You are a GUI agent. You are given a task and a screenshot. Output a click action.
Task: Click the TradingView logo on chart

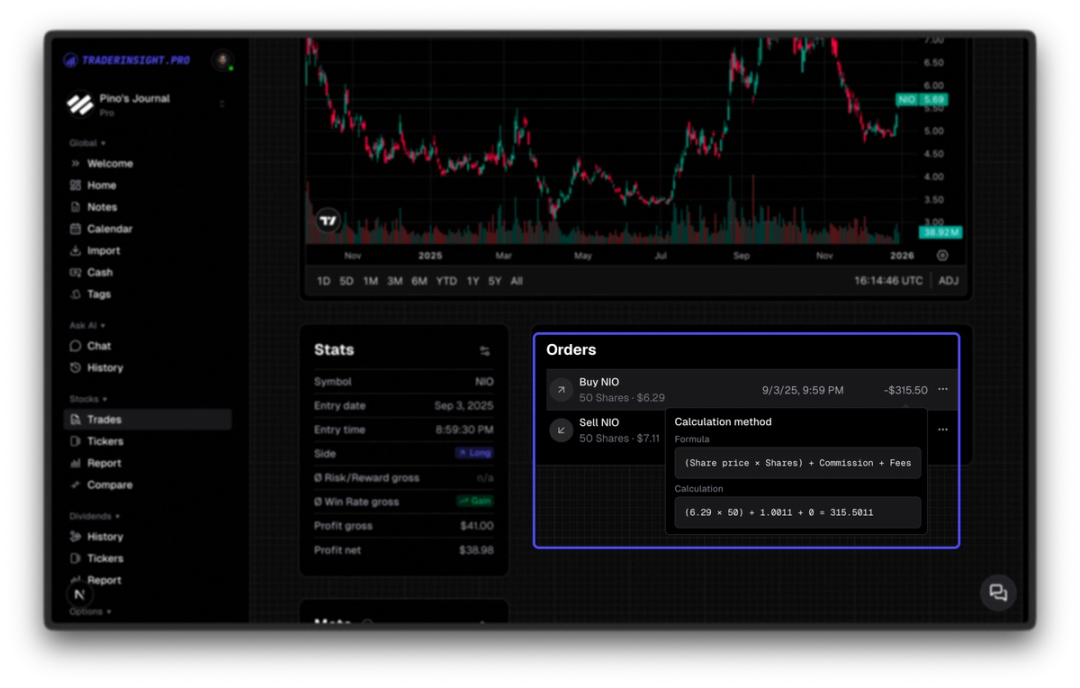click(328, 220)
